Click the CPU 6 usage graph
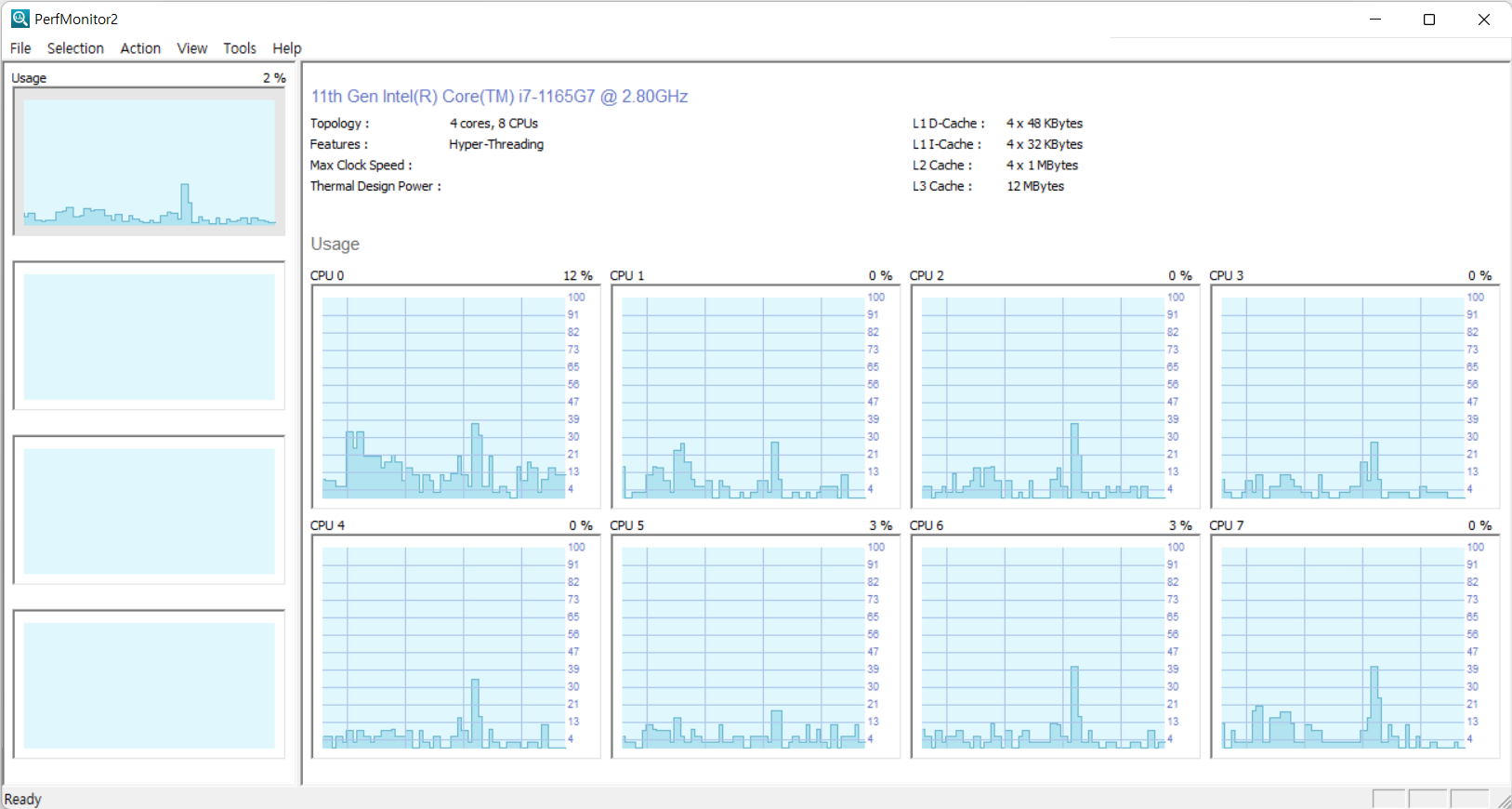The width and height of the screenshot is (1512, 809). coord(1055,646)
